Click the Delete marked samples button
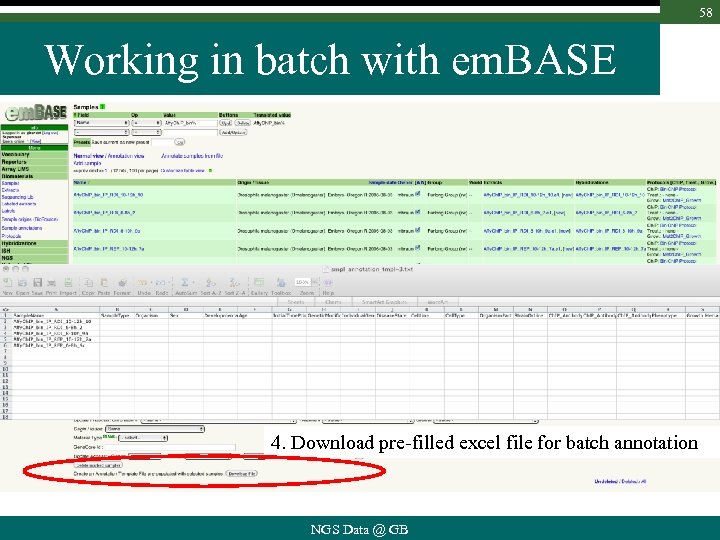The width and height of the screenshot is (720, 540). click(98, 465)
